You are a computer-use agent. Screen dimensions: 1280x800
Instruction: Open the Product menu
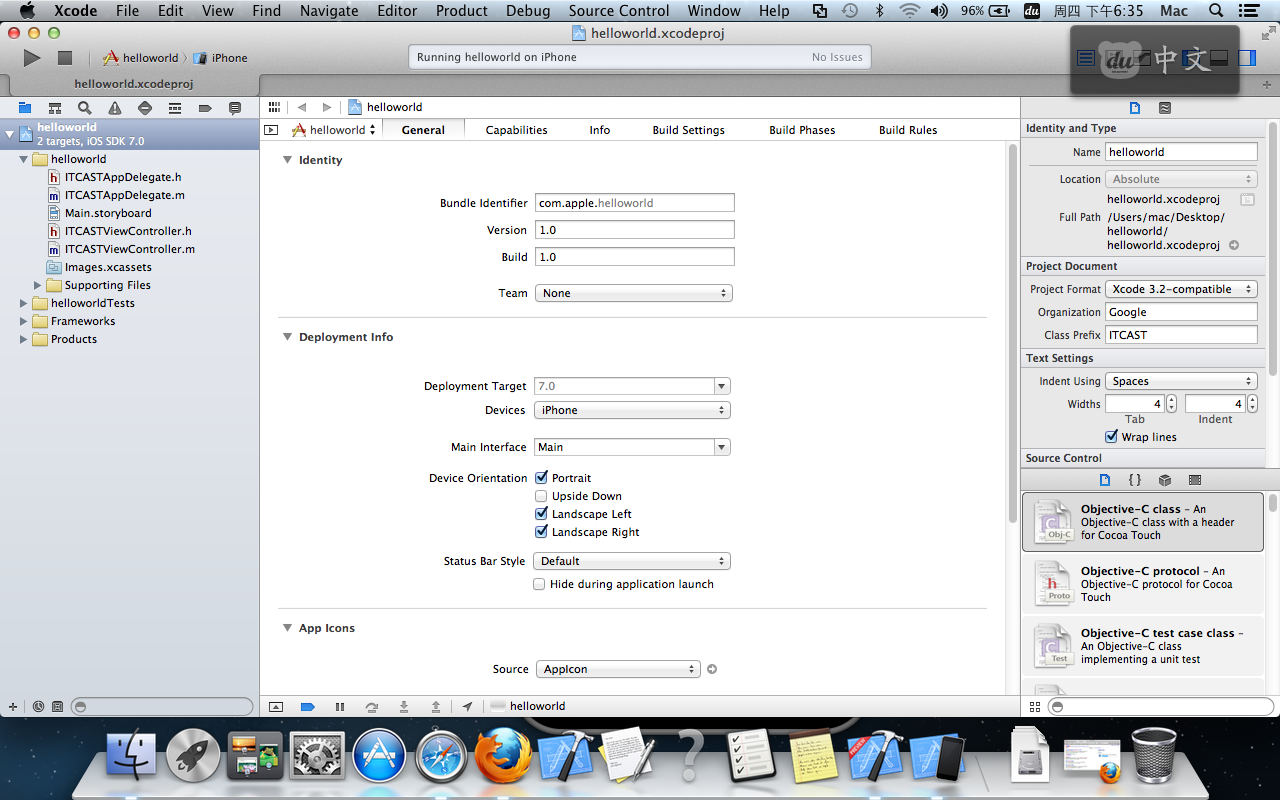(462, 11)
